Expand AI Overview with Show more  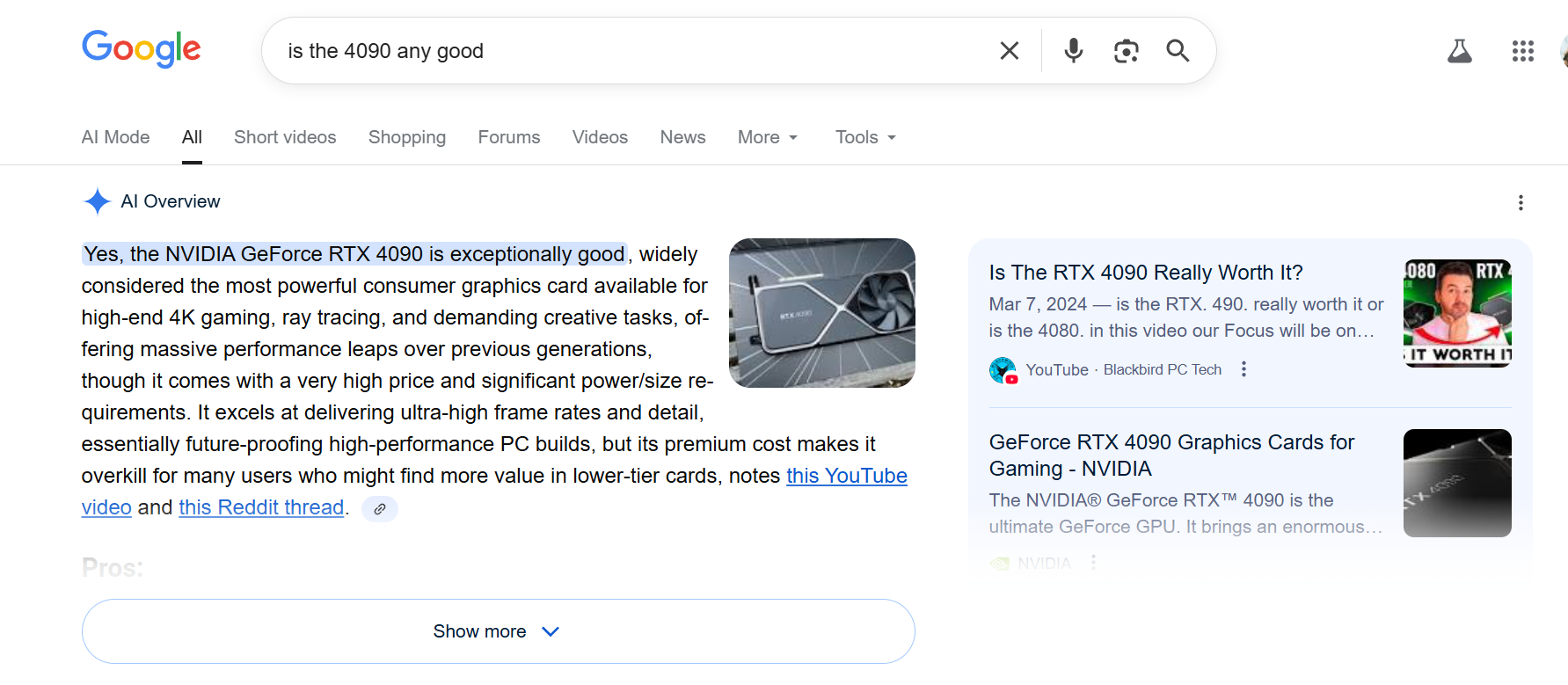[x=499, y=631]
